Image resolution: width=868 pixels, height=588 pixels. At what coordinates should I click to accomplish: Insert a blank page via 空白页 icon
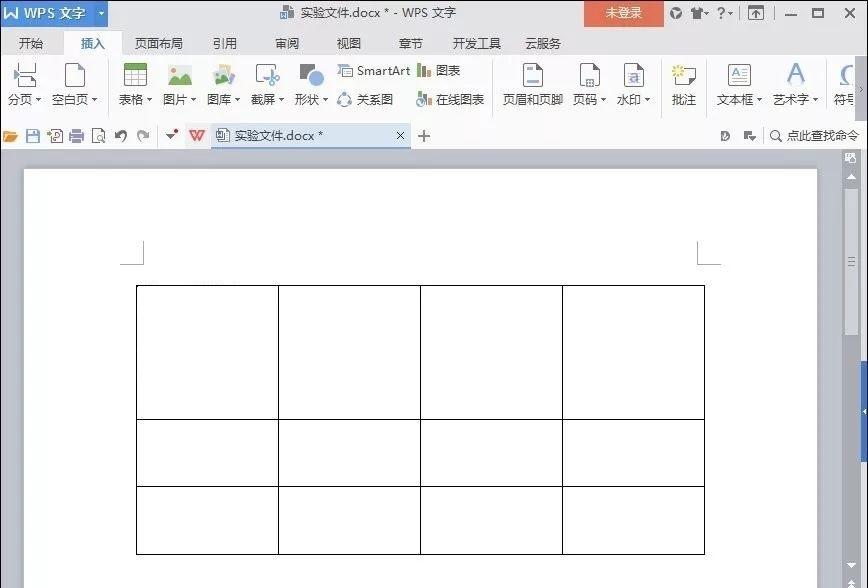tap(75, 76)
